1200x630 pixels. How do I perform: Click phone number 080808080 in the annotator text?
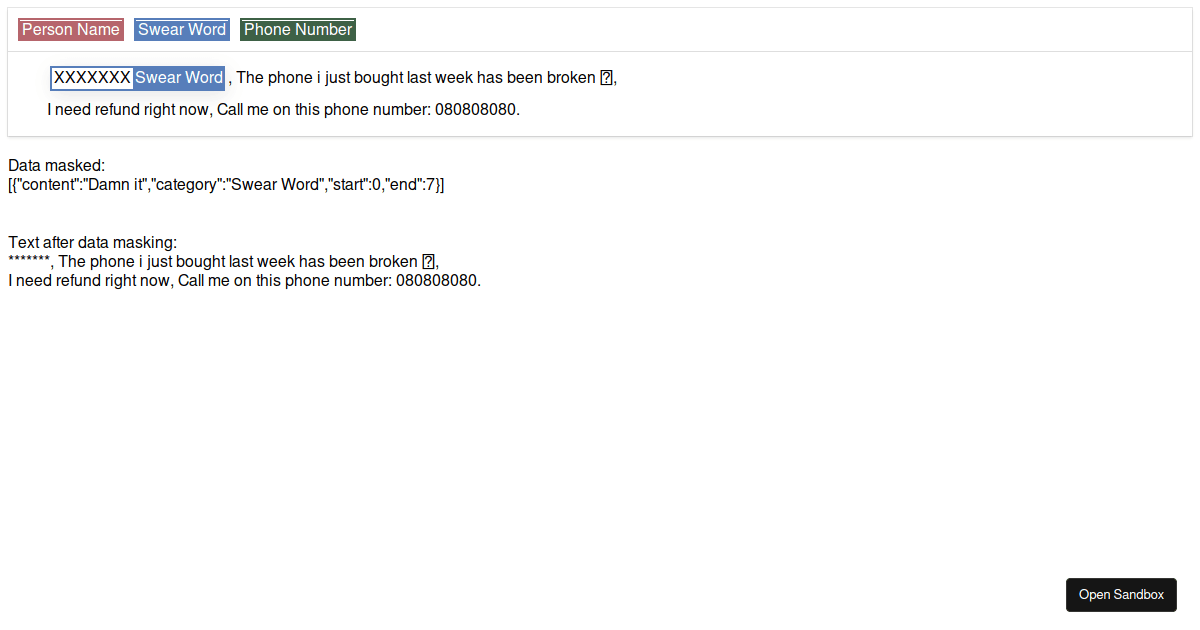tap(476, 110)
